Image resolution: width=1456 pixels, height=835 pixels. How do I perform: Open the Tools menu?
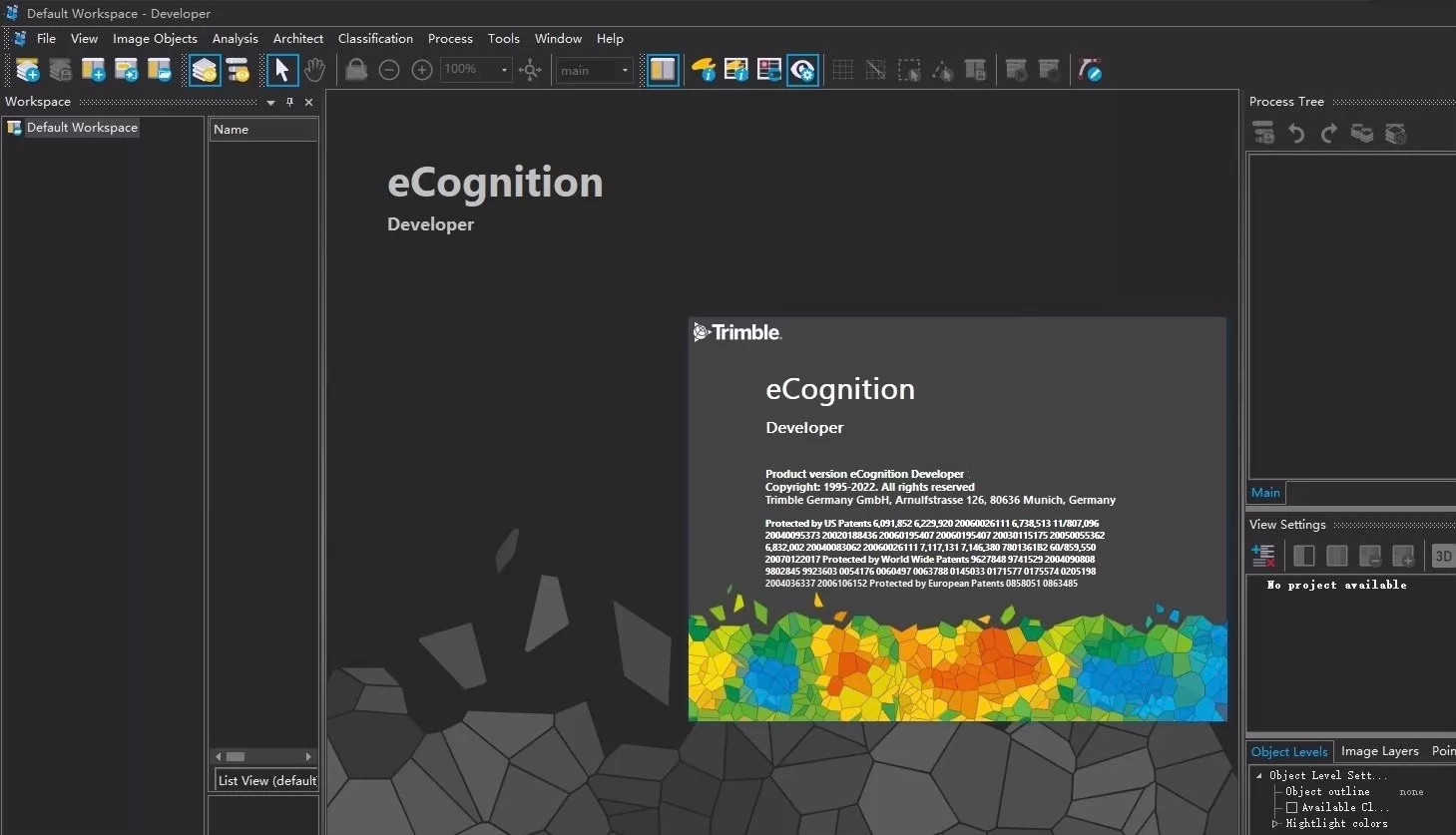pyautogui.click(x=504, y=38)
